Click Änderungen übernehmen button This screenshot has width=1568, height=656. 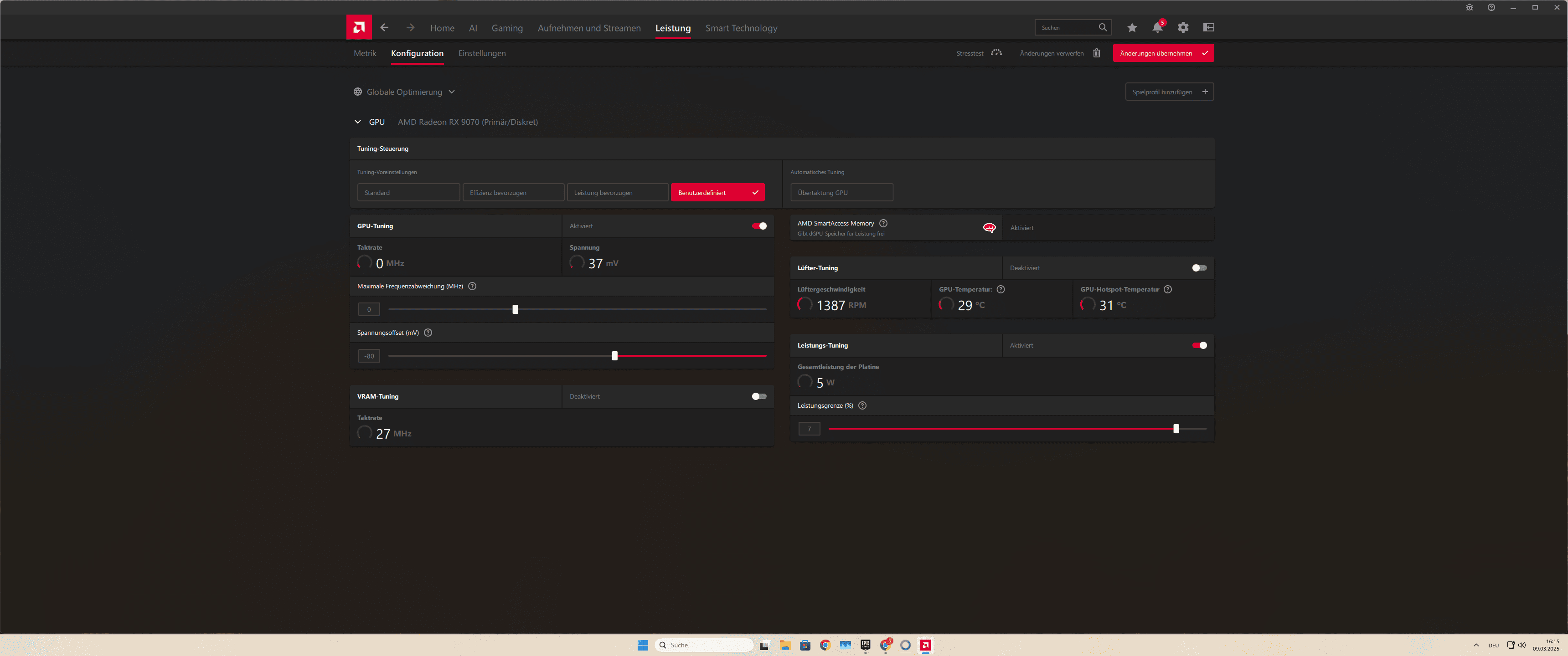pyautogui.click(x=1163, y=53)
